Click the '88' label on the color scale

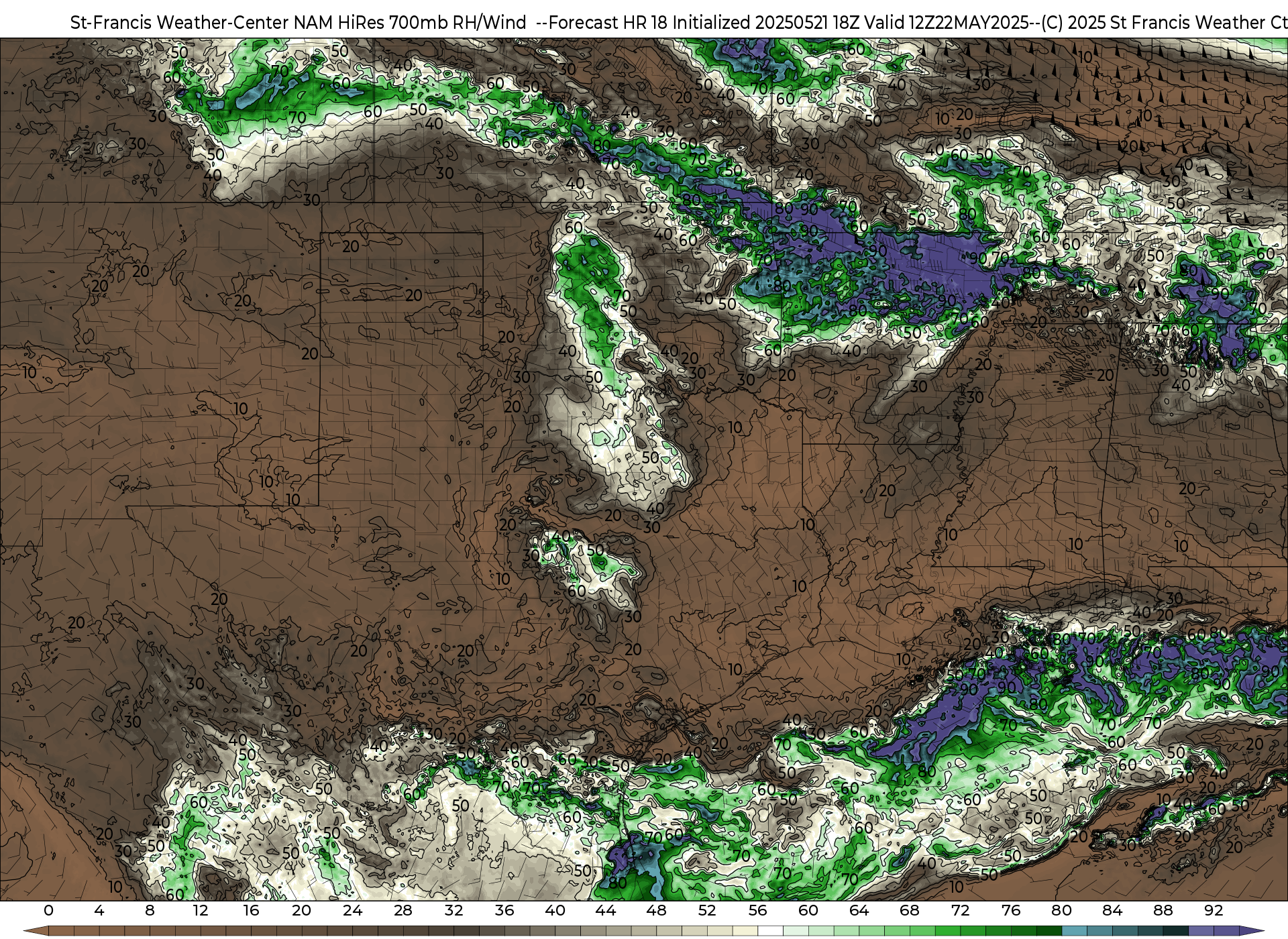tap(1163, 910)
